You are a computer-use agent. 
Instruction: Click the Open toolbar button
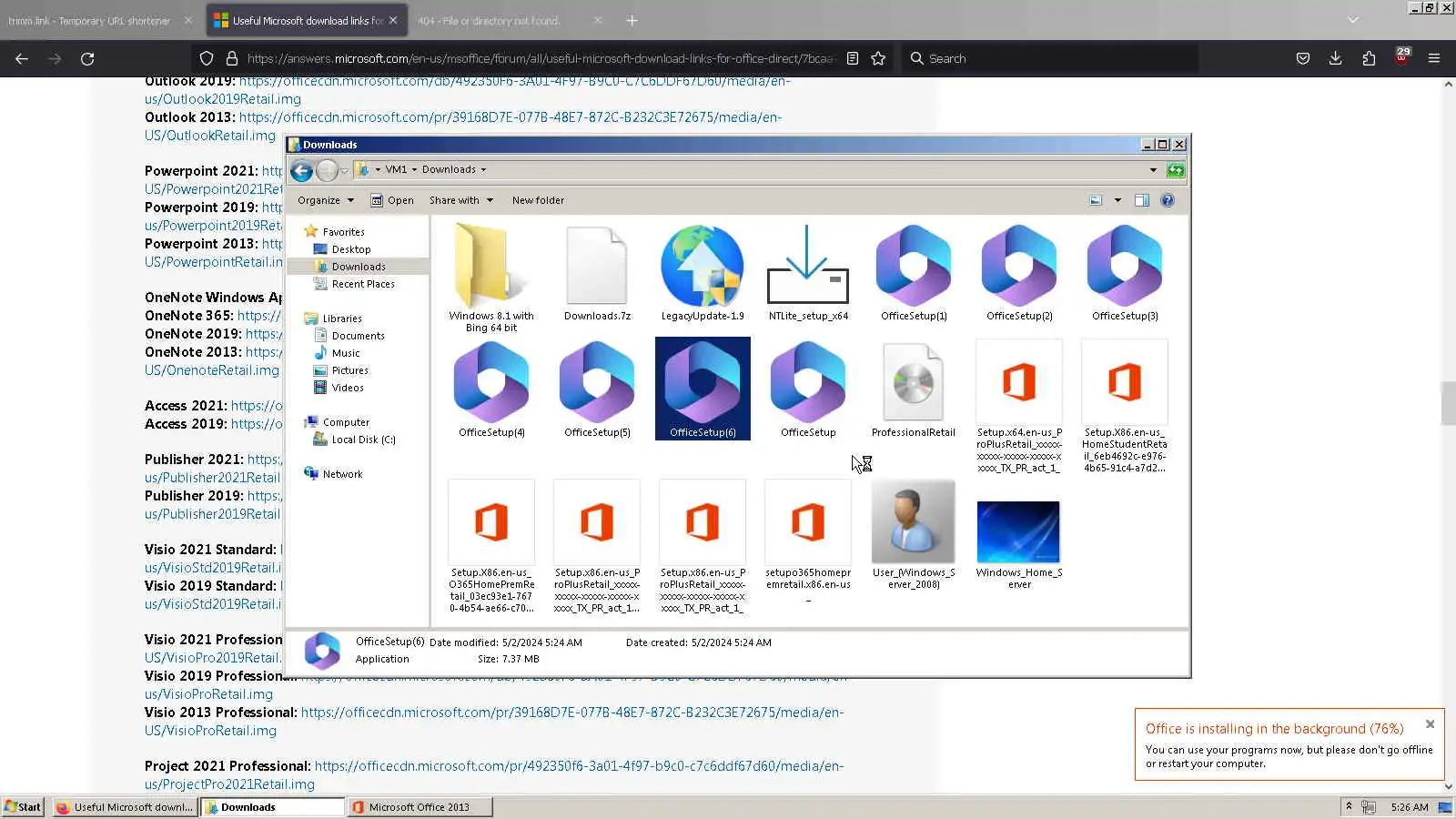(392, 200)
